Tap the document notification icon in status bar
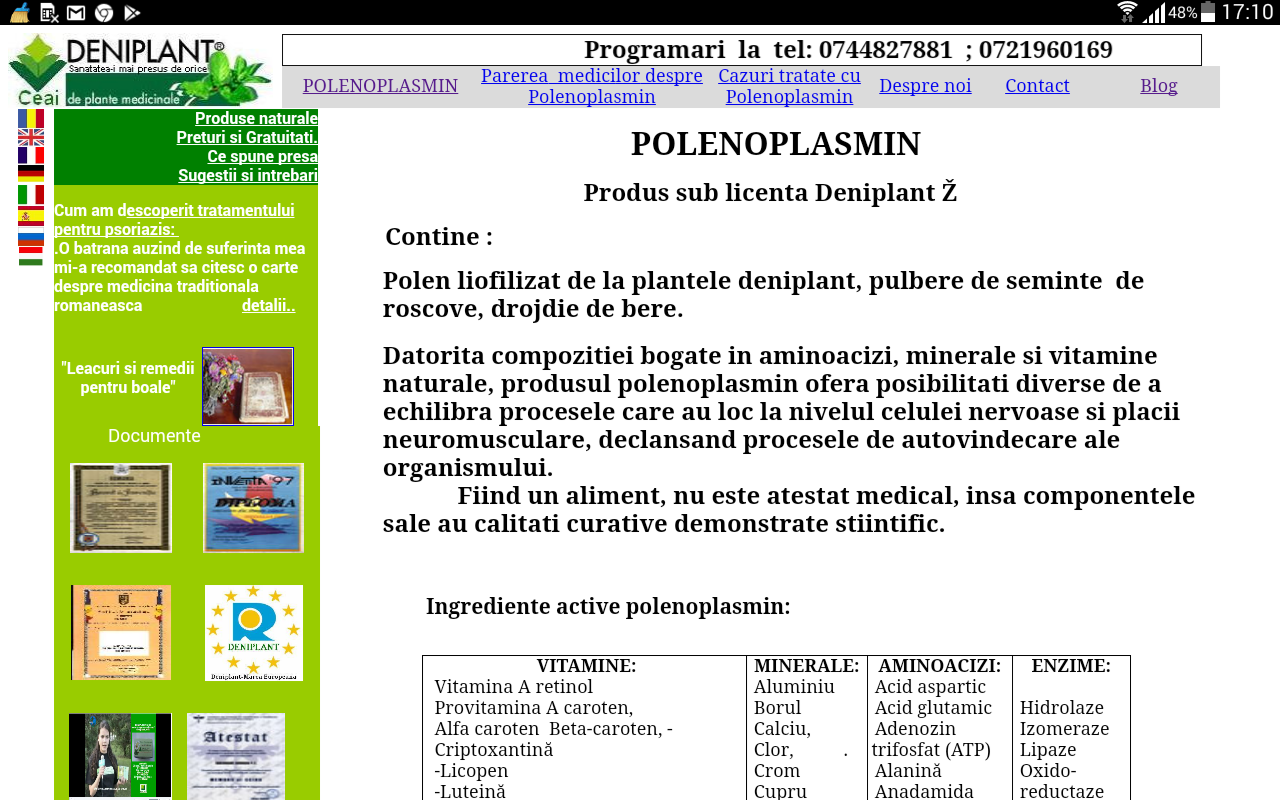Screen dimensions: 1280x800 [49, 13]
